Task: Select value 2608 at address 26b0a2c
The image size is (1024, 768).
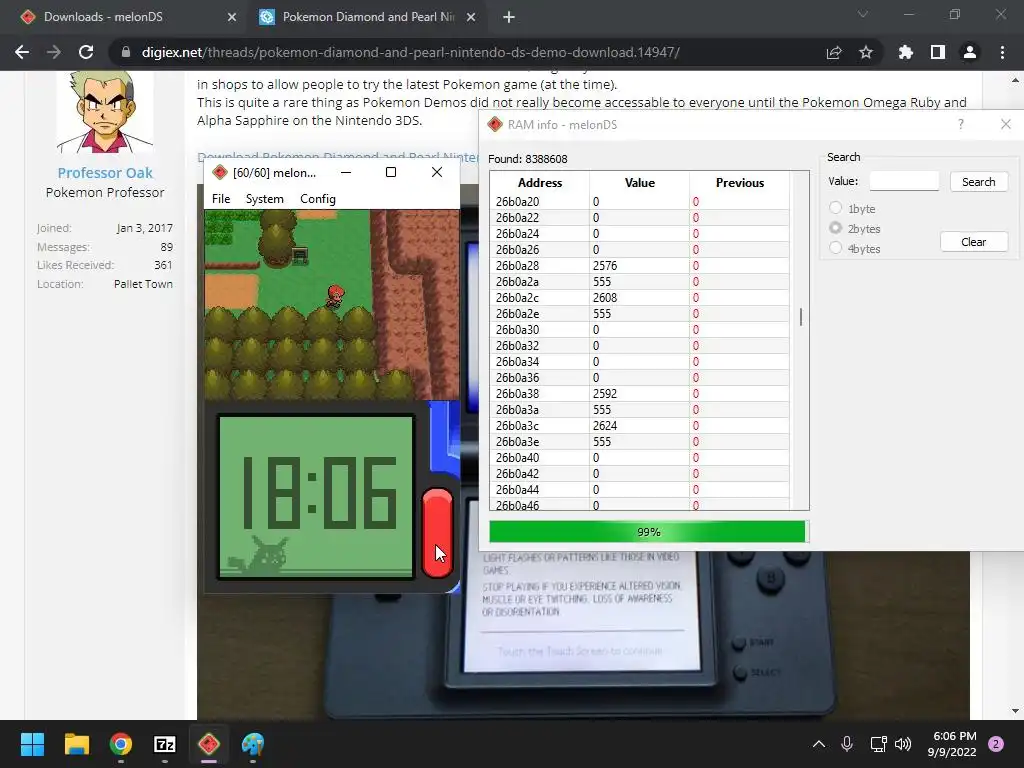Action: [x=605, y=298]
